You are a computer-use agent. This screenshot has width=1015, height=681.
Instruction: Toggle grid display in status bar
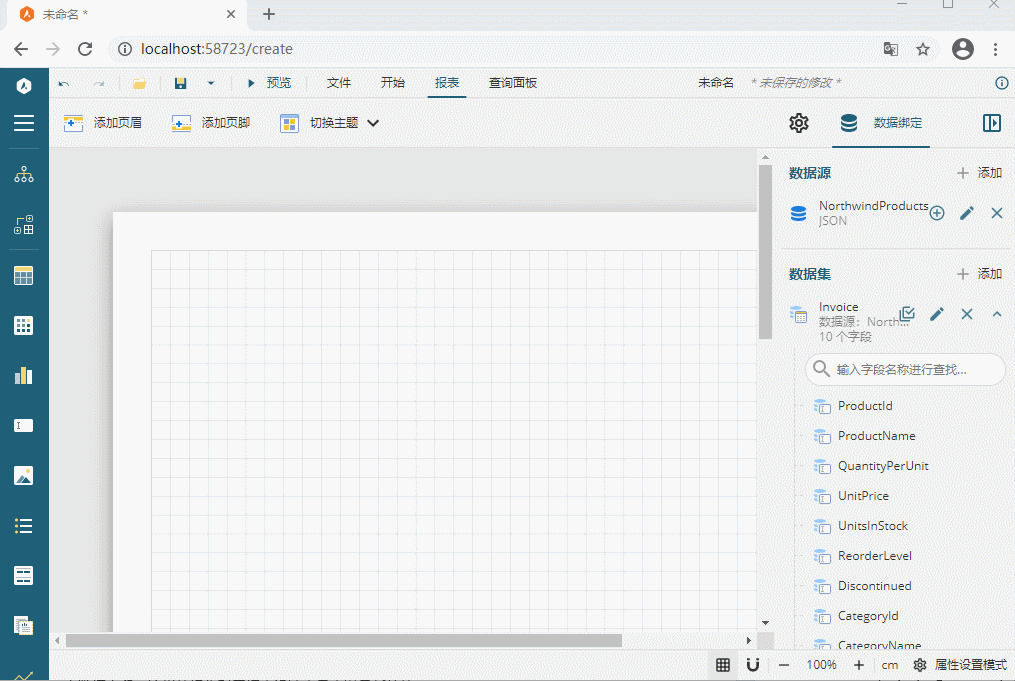tap(723, 665)
